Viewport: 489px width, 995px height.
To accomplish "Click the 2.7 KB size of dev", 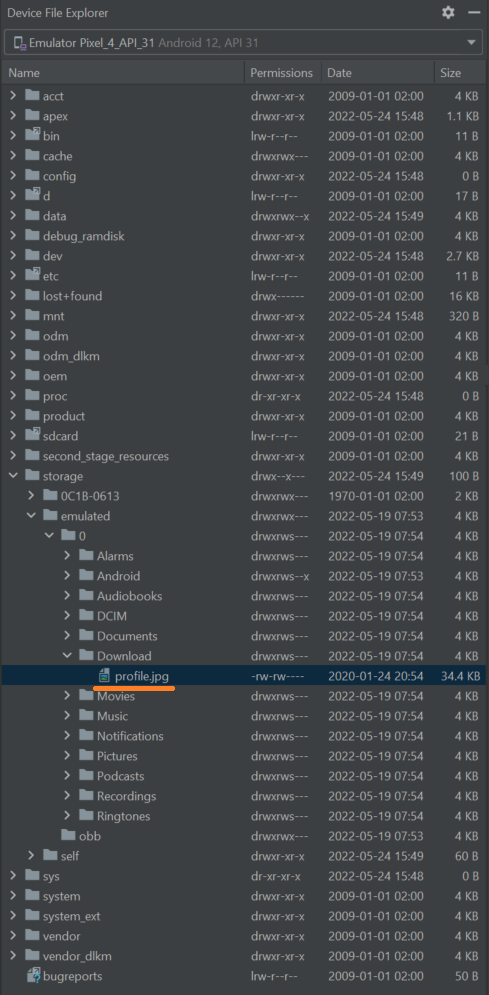I will [462, 256].
